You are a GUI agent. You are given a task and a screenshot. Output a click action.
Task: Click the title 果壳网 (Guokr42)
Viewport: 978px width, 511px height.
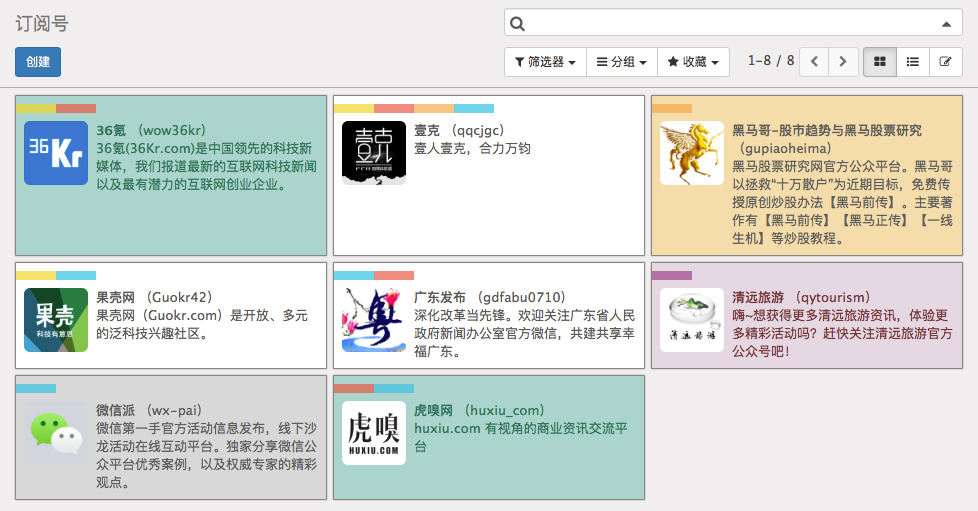point(155,298)
